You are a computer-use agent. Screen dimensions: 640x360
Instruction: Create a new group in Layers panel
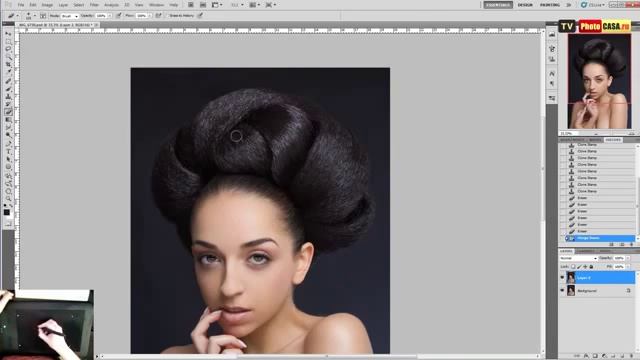(x=613, y=356)
